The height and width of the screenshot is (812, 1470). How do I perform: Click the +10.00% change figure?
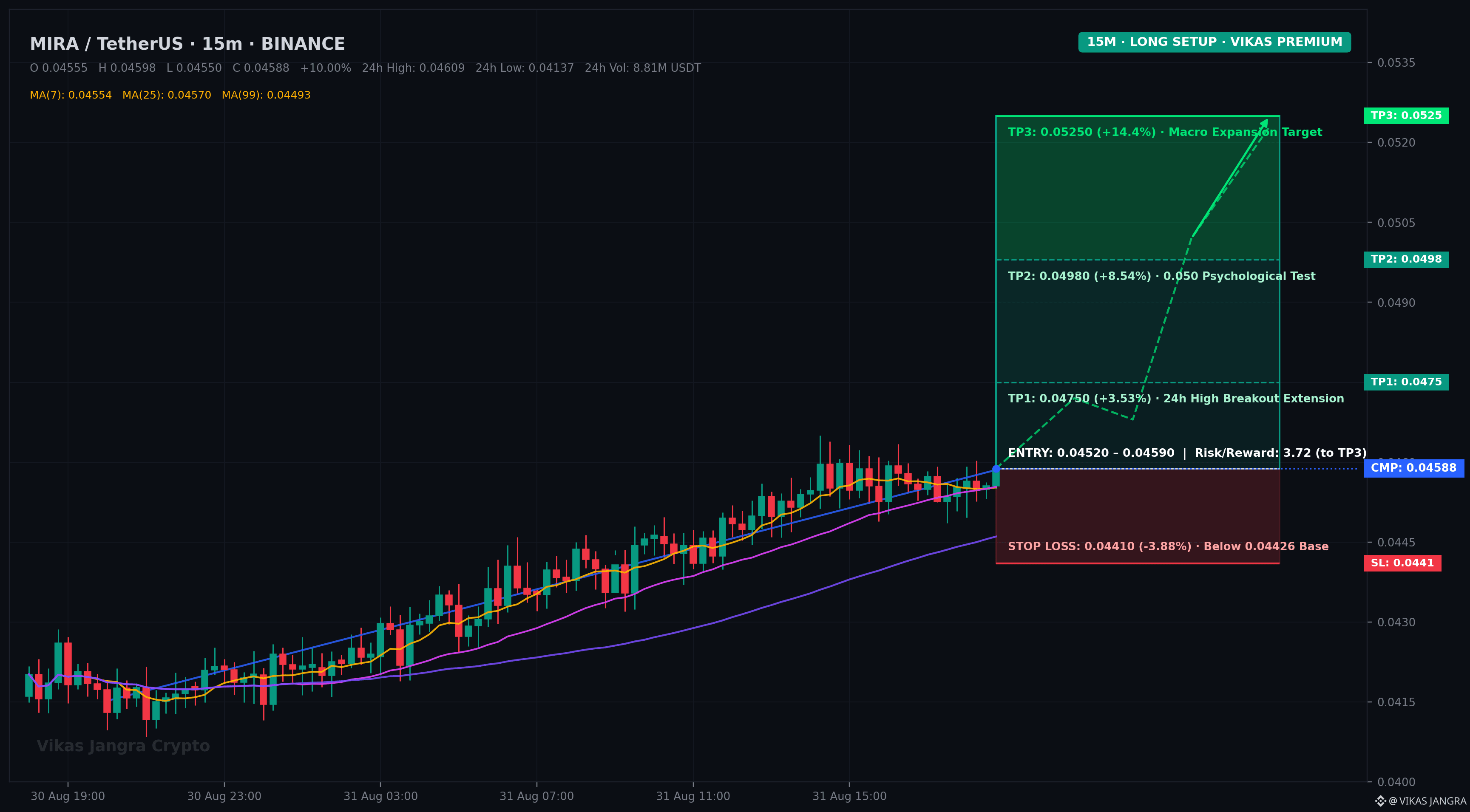click(x=326, y=68)
